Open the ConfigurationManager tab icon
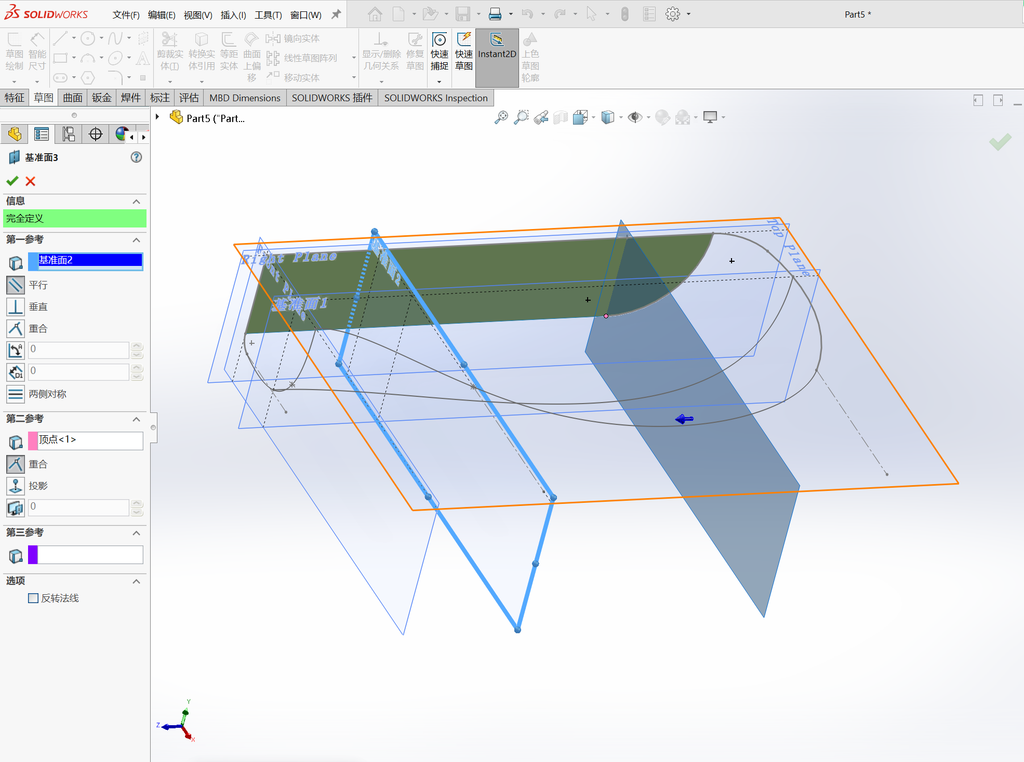1024x762 pixels. click(x=68, y=135)
